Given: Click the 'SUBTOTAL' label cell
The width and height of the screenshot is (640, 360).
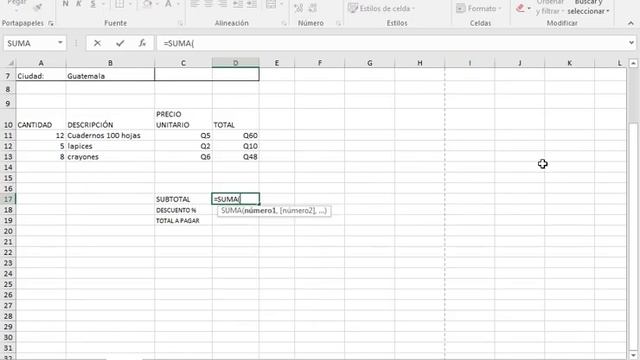Looking at the screenshot, I should click(x=183, y=199).
